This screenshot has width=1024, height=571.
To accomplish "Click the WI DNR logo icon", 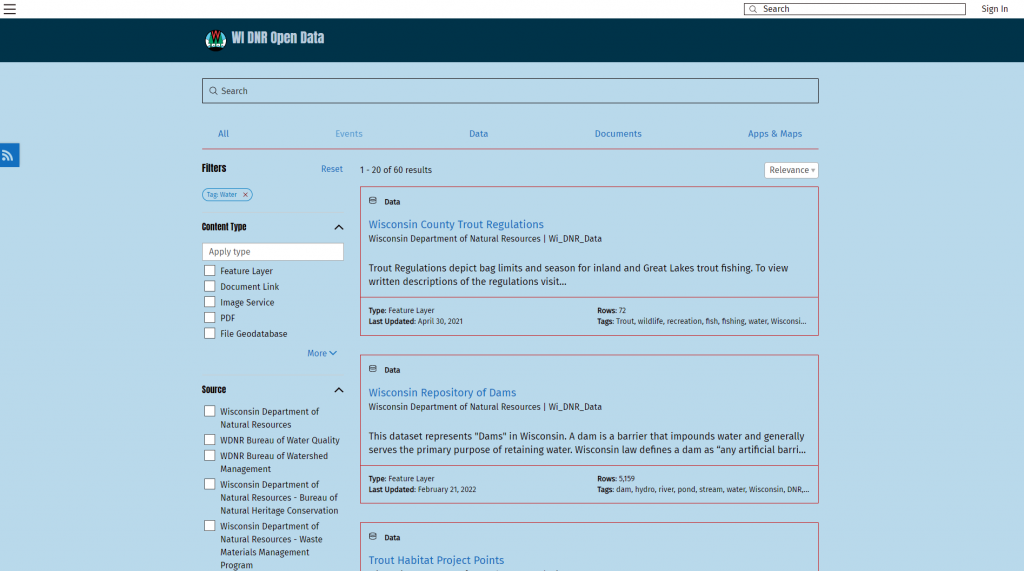I will 216,39.
